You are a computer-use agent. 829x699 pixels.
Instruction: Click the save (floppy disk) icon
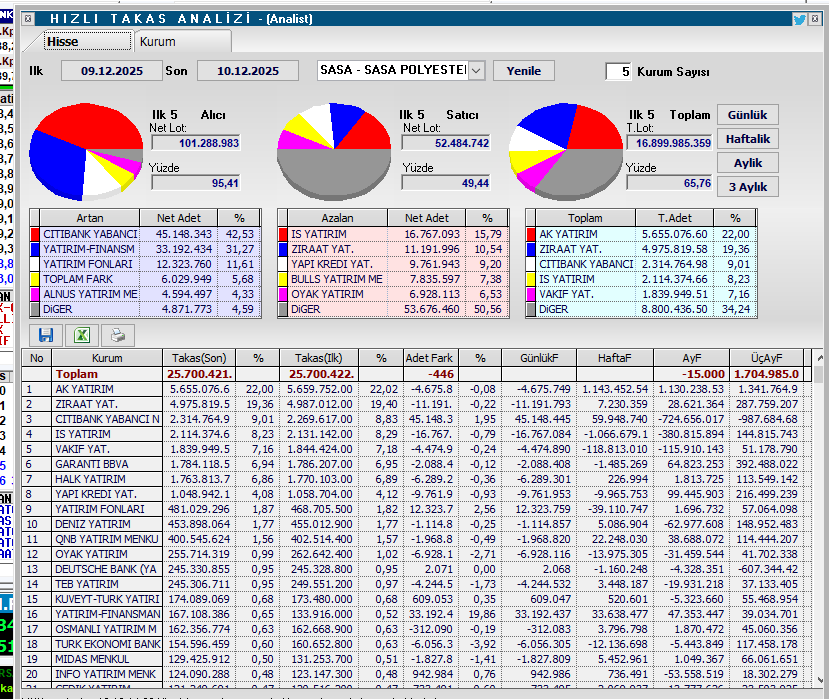46,336
